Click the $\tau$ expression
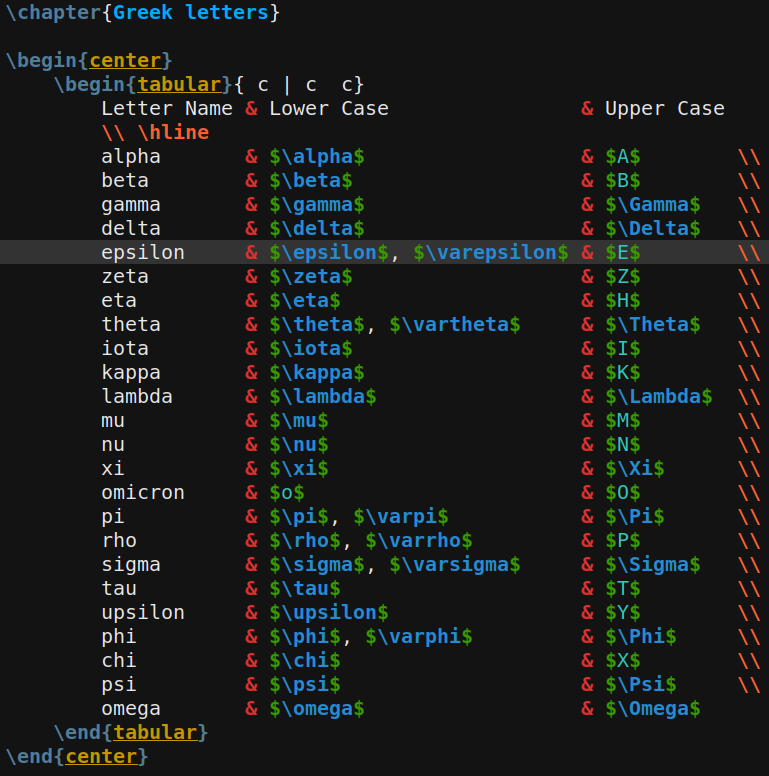This screenshot has width=769, height=776. point(305,588)
